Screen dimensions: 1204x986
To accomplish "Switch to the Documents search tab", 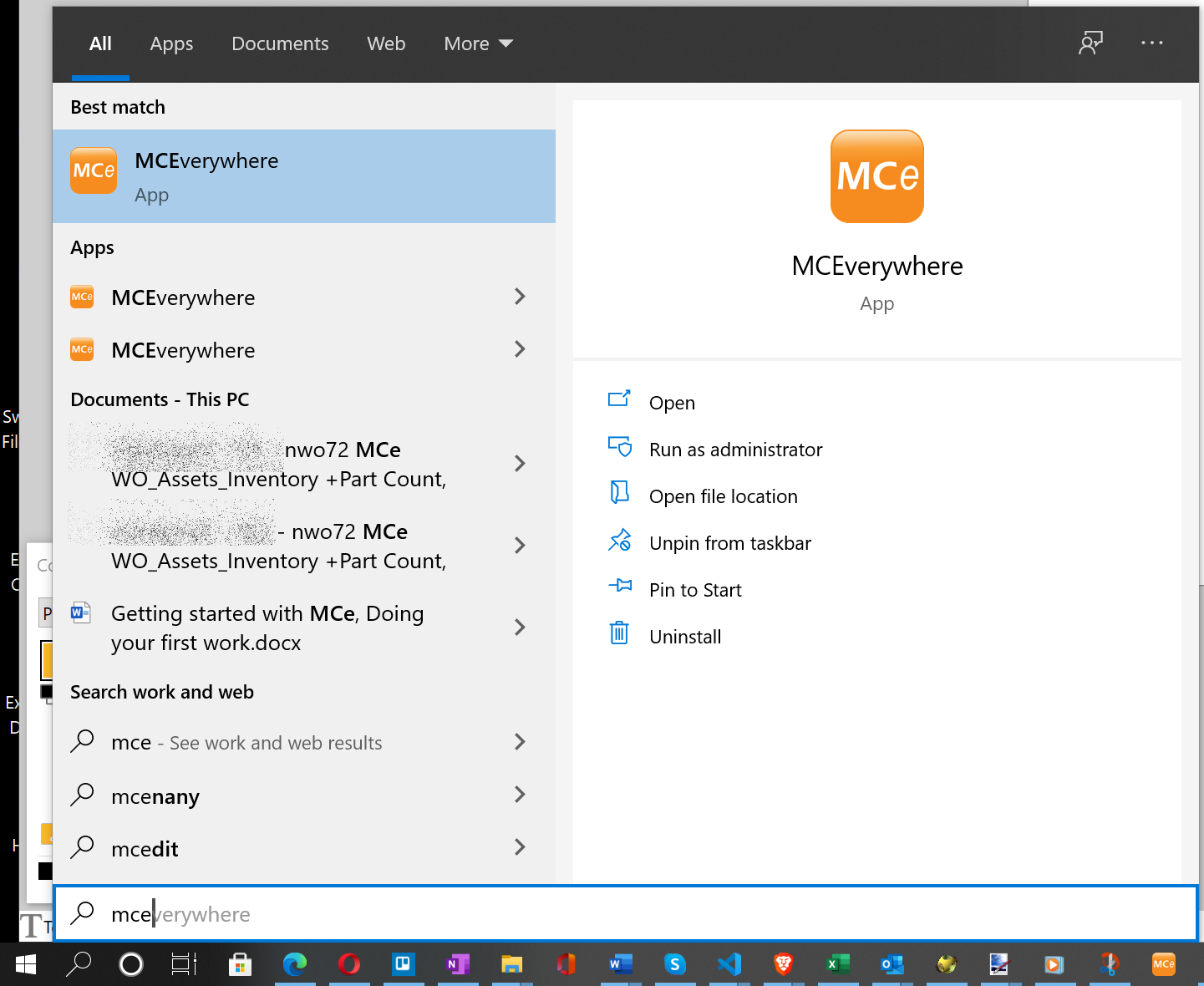I will 280,43.
